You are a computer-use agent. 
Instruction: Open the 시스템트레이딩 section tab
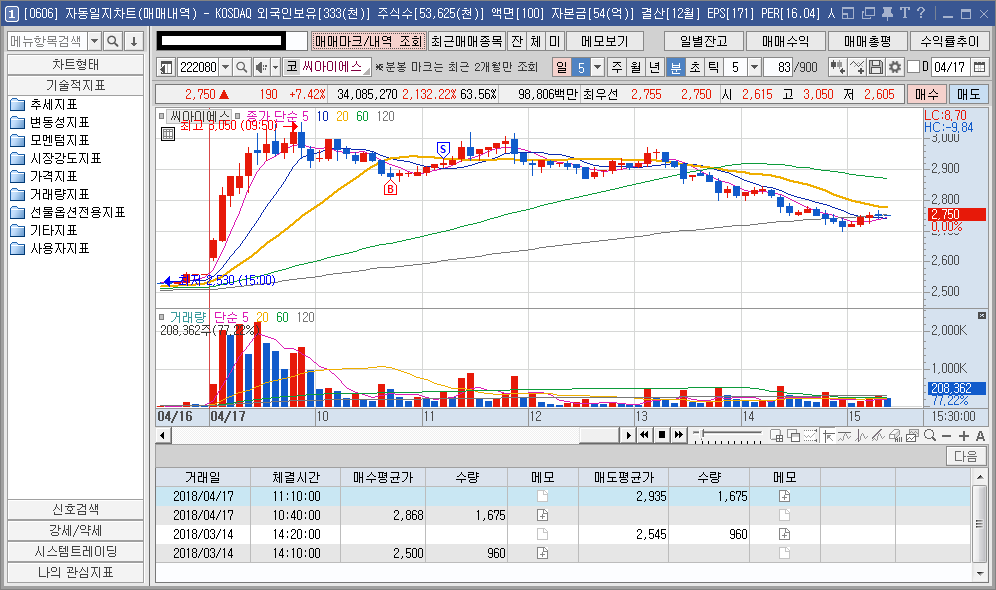76,551
